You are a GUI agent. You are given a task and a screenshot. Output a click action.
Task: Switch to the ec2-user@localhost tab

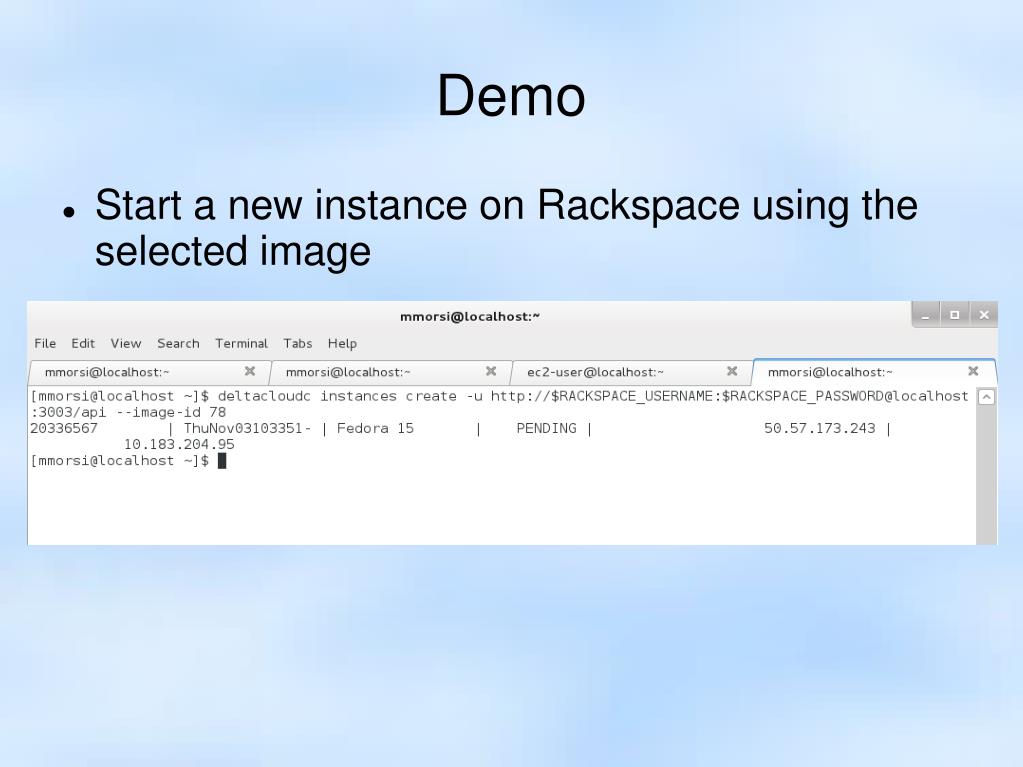point(632,372)
